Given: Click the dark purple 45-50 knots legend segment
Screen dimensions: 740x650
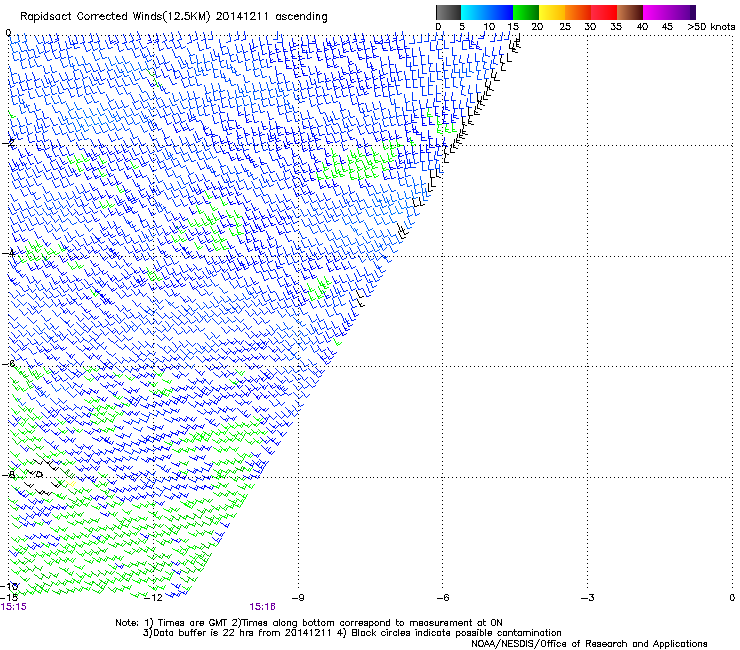Looking at the screenshot, I should point(682,12).
